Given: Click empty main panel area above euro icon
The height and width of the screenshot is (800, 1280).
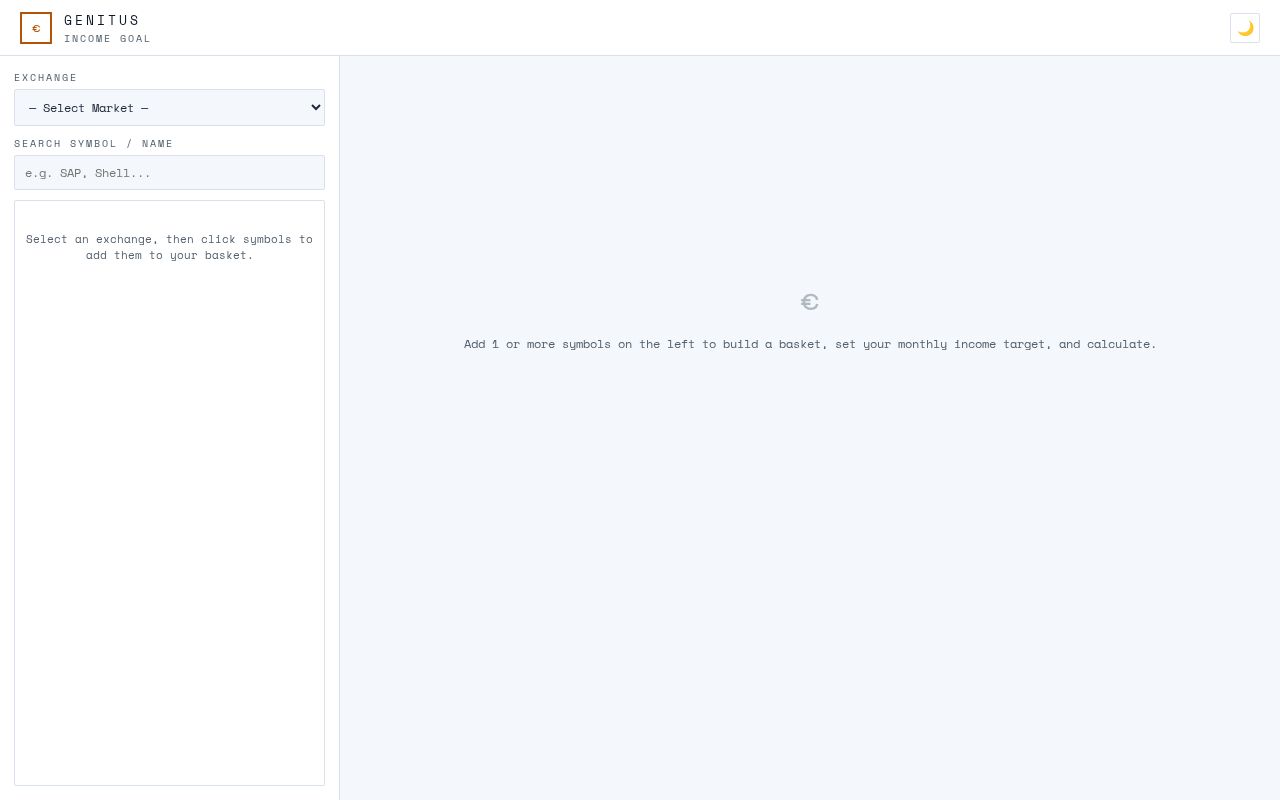Looking at the screenshot, I should point(810,170).
